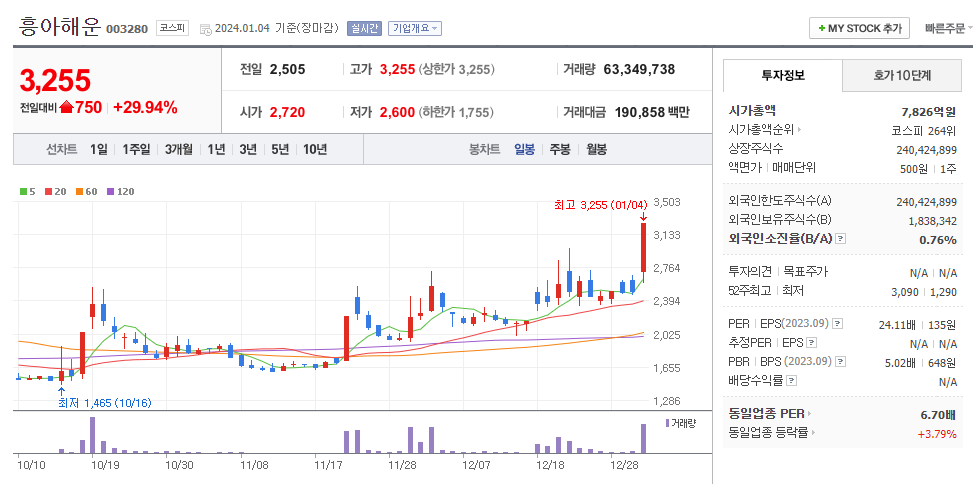
Task: Click the purple 120-day moving average legend
Action: point(120,192)
